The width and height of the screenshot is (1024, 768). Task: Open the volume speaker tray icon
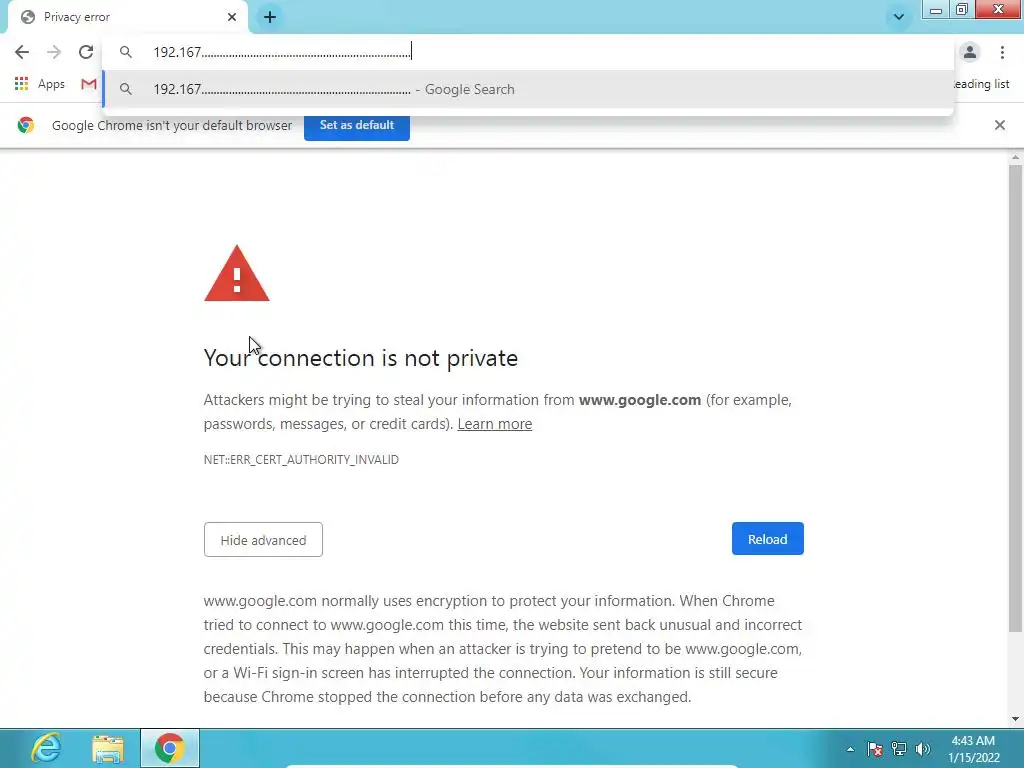(923, 749)
